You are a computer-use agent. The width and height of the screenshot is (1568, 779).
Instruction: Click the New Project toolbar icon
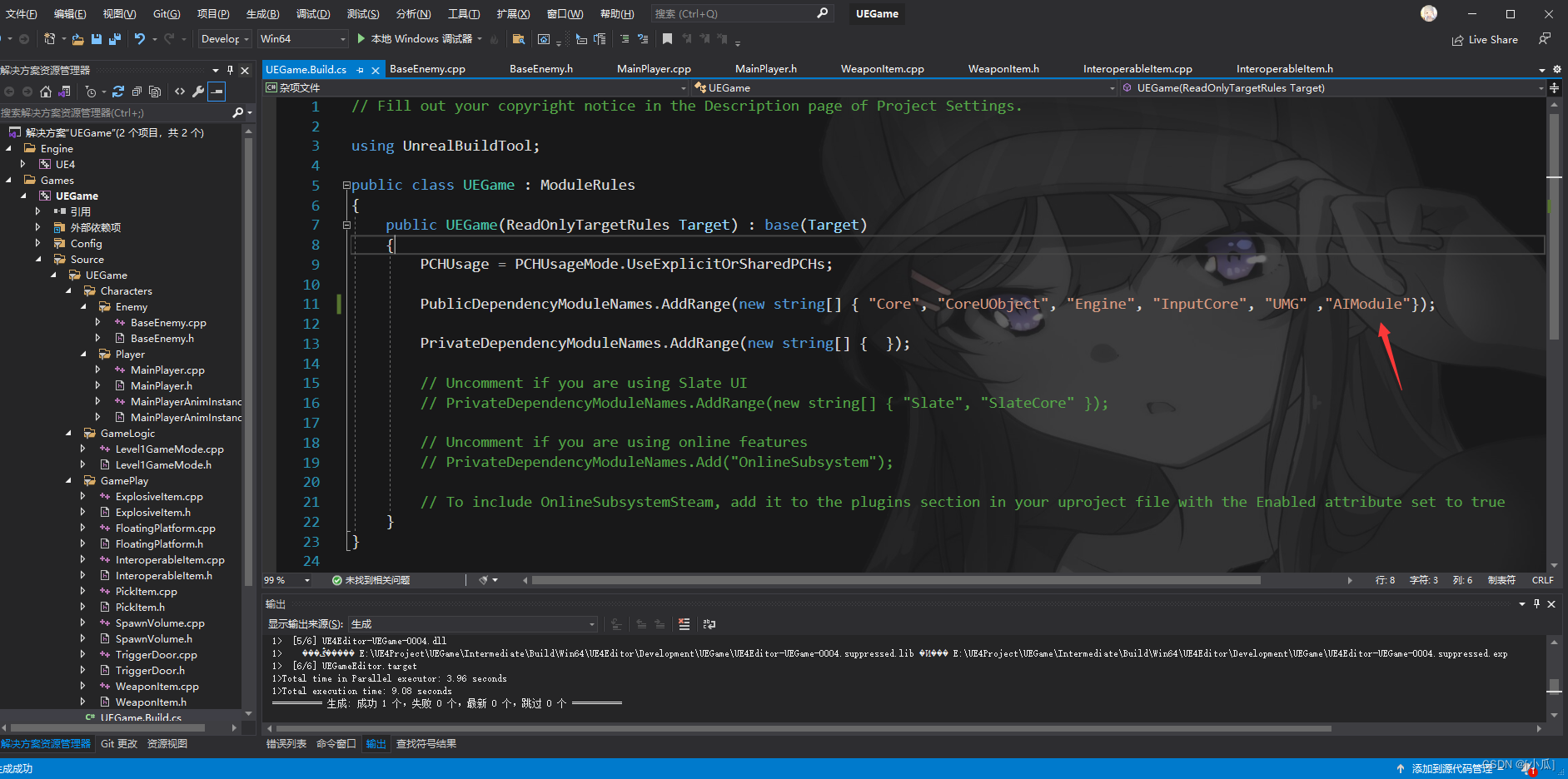pos(50,39)
